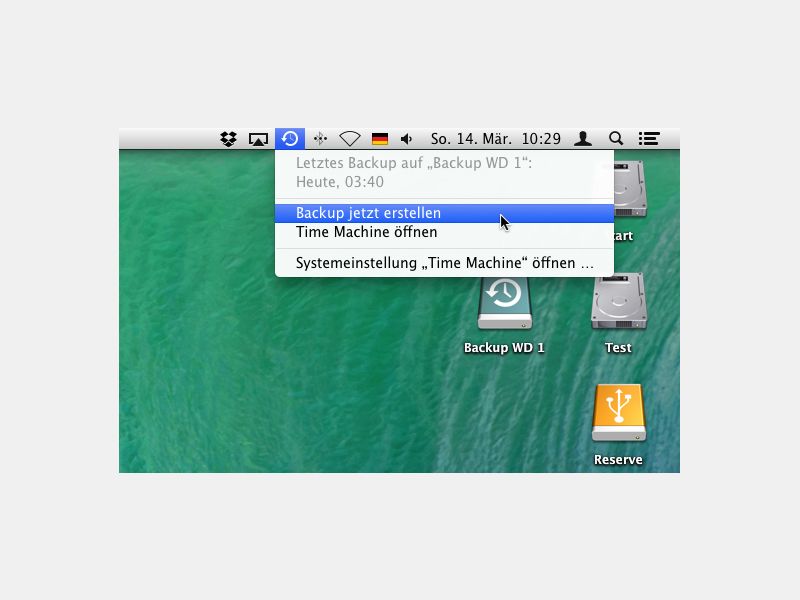Click the Backup WD 1 label
Viewport: 800px width, 600px height.
(x=504, y=348)
